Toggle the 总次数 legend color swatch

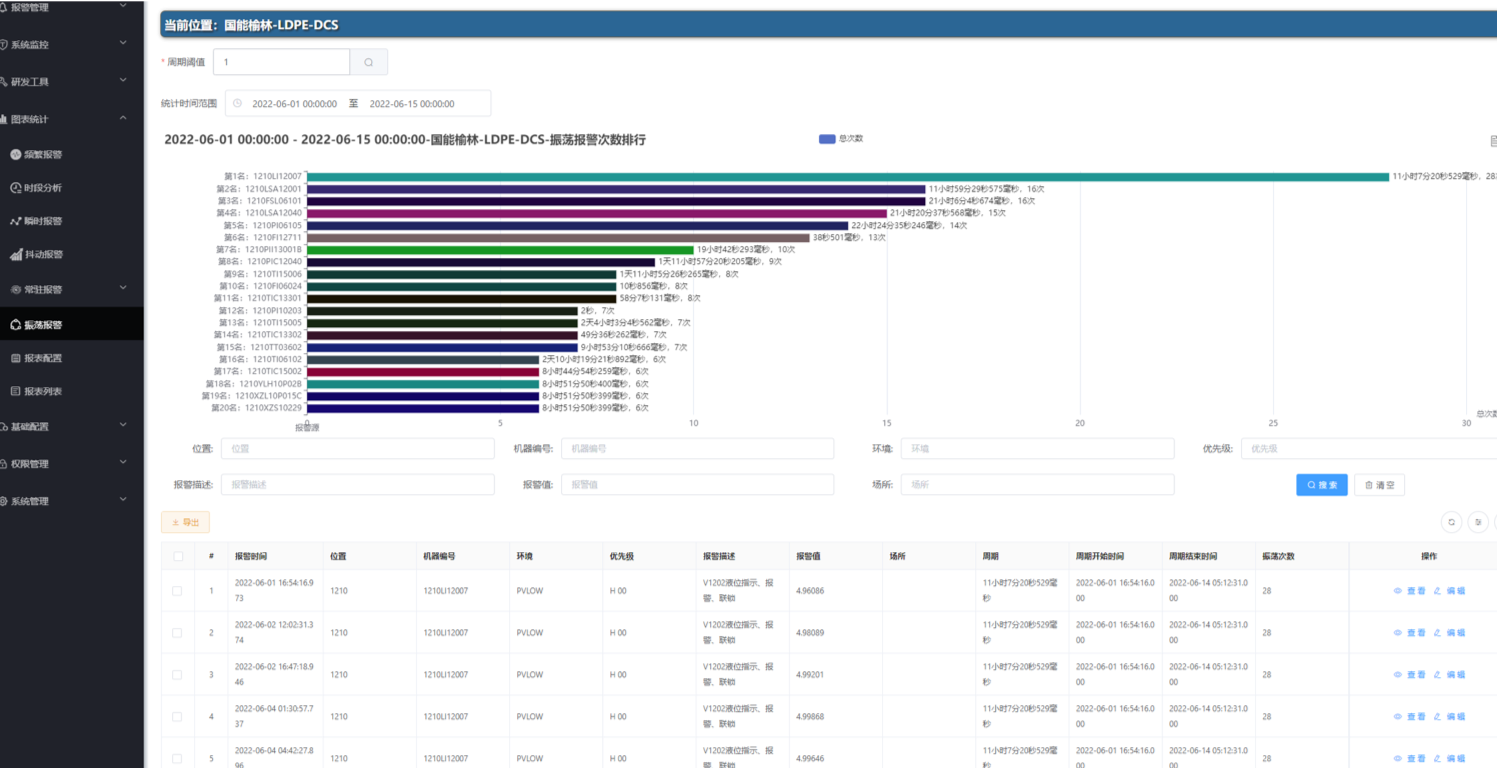826,139
